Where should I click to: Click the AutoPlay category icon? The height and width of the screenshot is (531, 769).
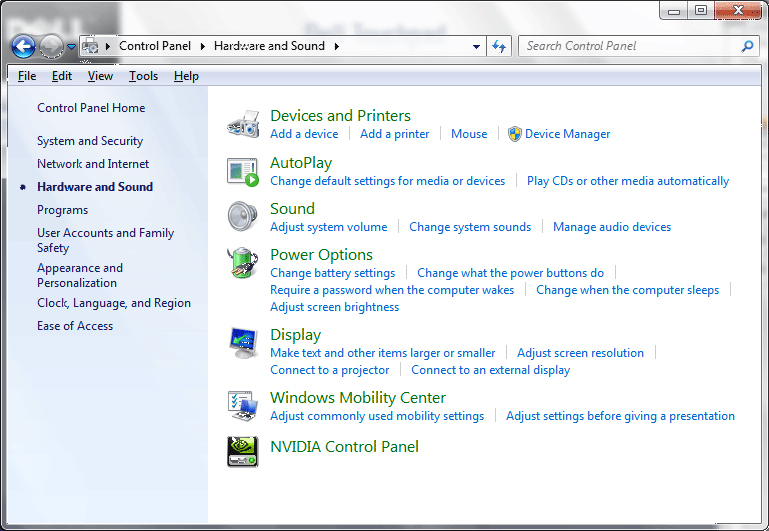click(243, 172)
